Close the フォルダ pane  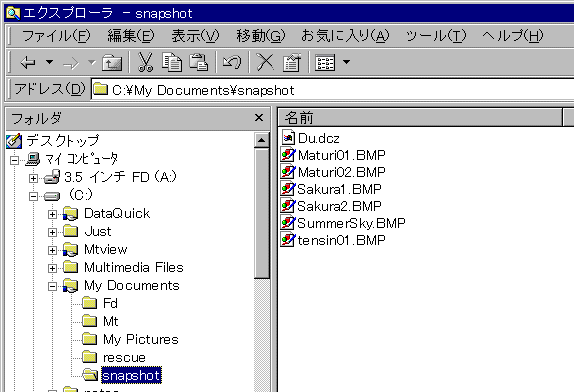tap(259, 118)
